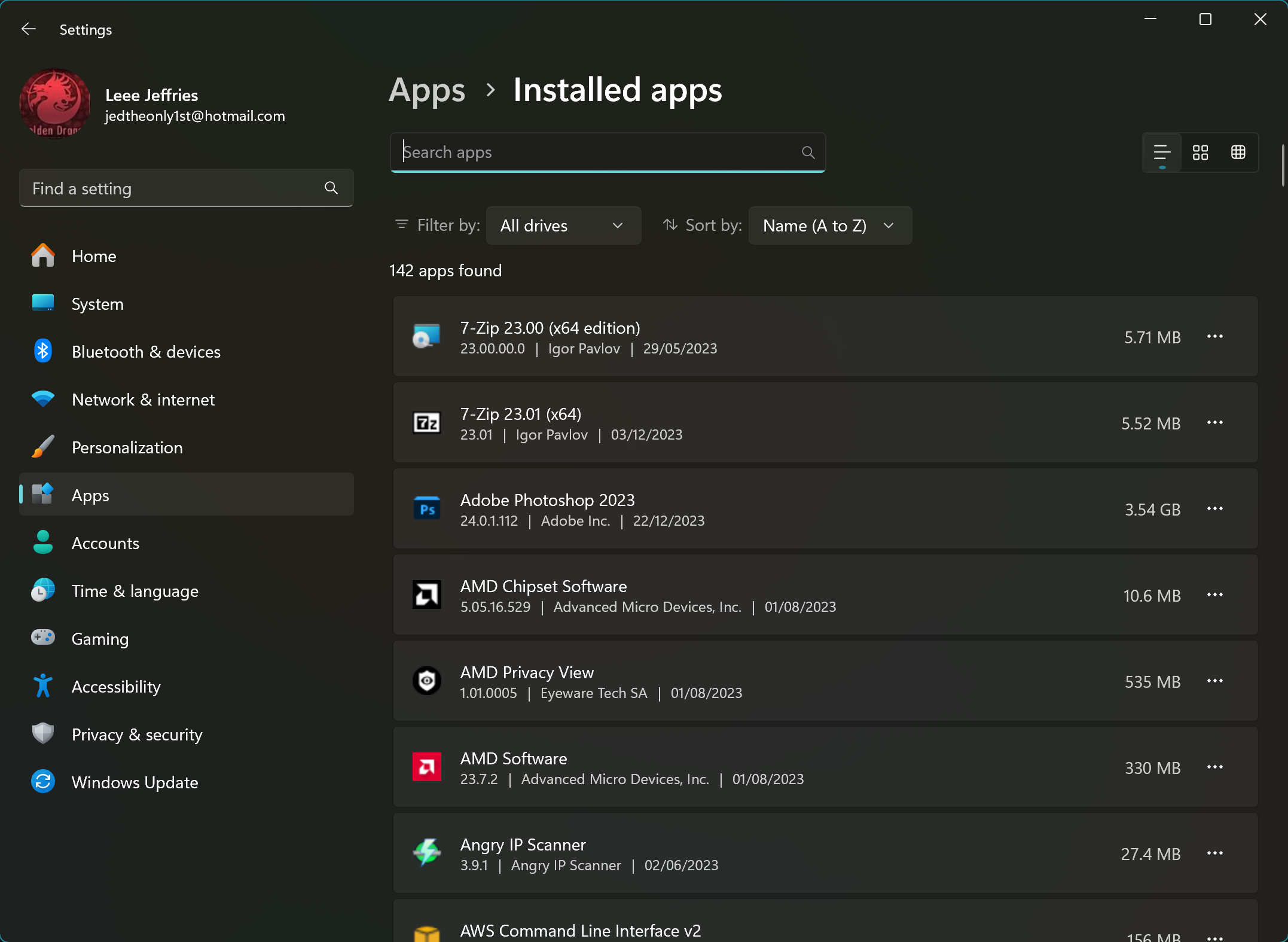Screen dimensions: 1288x942
Task: Open more options for Angry IP Scanner
Action: pyautogui.click(x=1215, y=853)
